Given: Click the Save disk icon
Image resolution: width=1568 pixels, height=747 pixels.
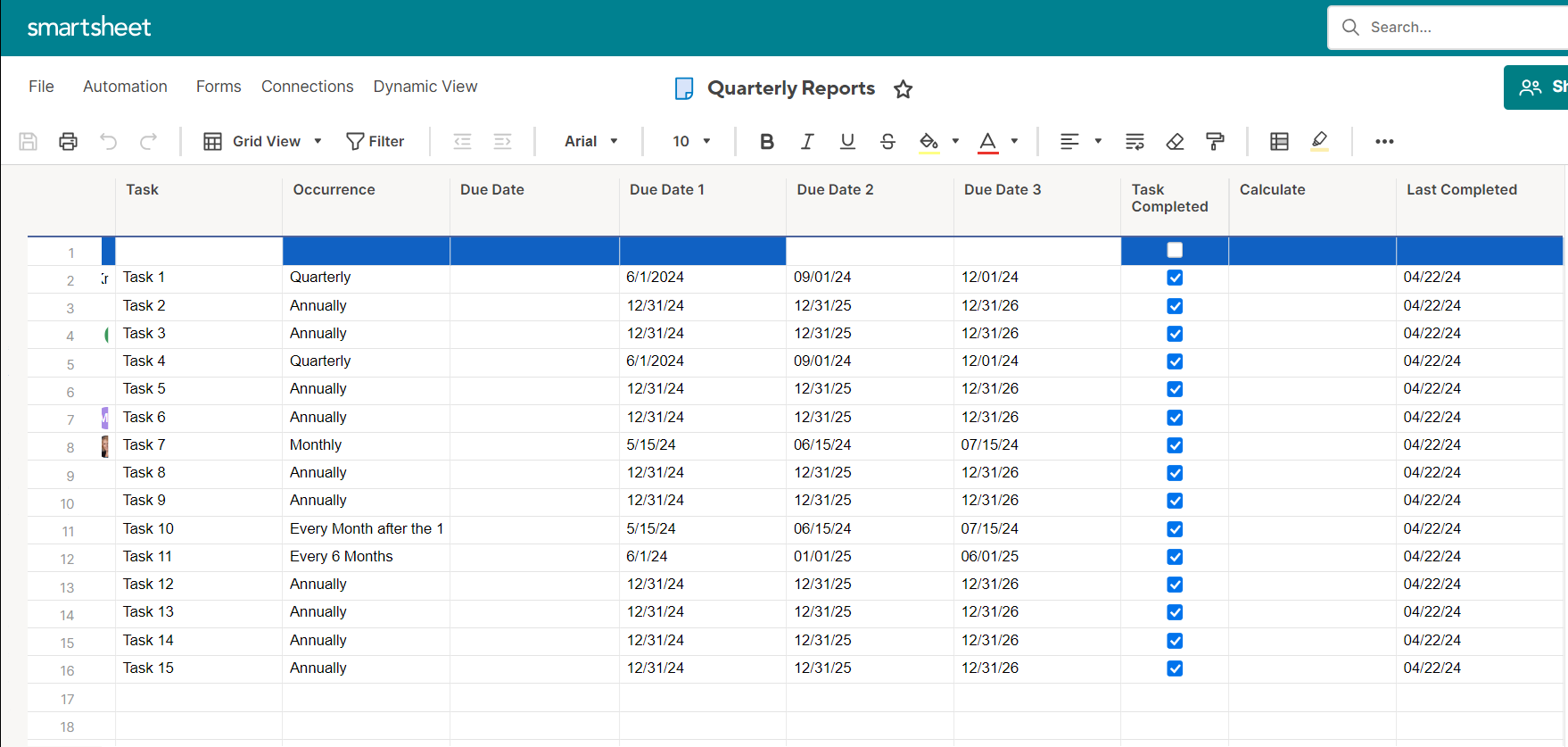Looking at the screenshot, I should (29, 141).
